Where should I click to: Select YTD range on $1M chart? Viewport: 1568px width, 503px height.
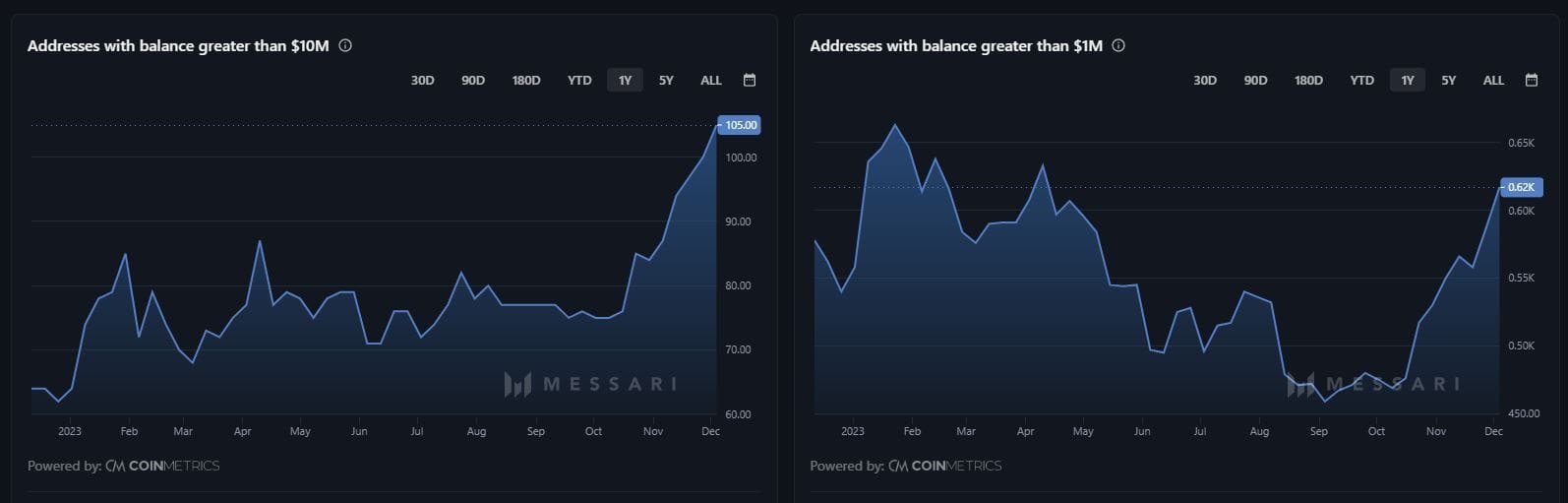tap(1361, 81)
